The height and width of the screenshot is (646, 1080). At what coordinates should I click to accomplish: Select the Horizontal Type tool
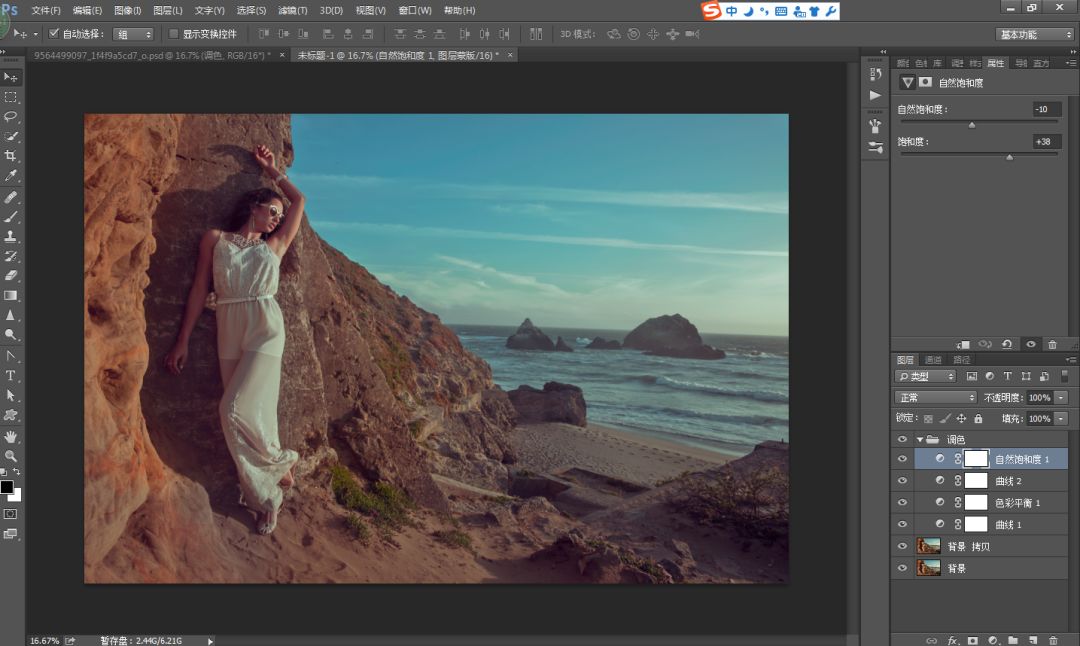point(11,376)
